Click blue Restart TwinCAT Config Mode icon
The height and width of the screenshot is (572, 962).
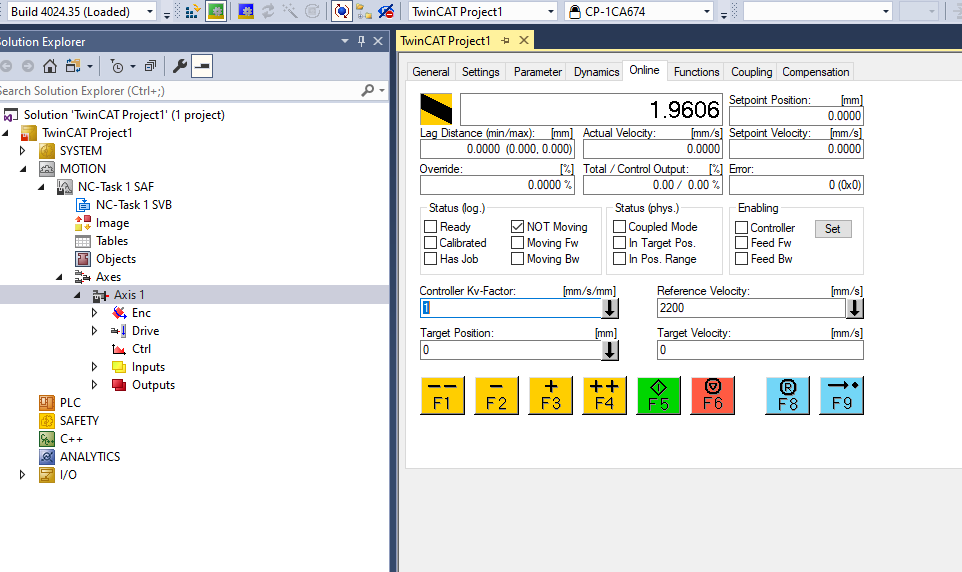pyautogui.click(x=246, y=11)
